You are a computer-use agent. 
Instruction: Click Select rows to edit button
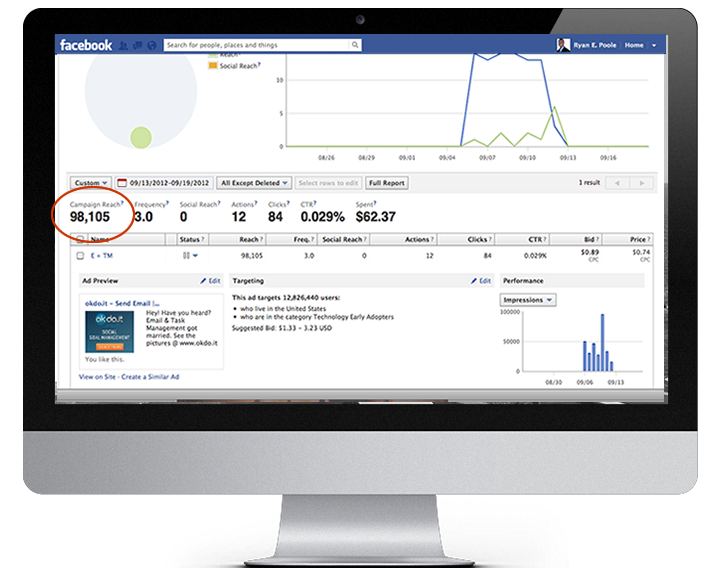tap(328, 183)
